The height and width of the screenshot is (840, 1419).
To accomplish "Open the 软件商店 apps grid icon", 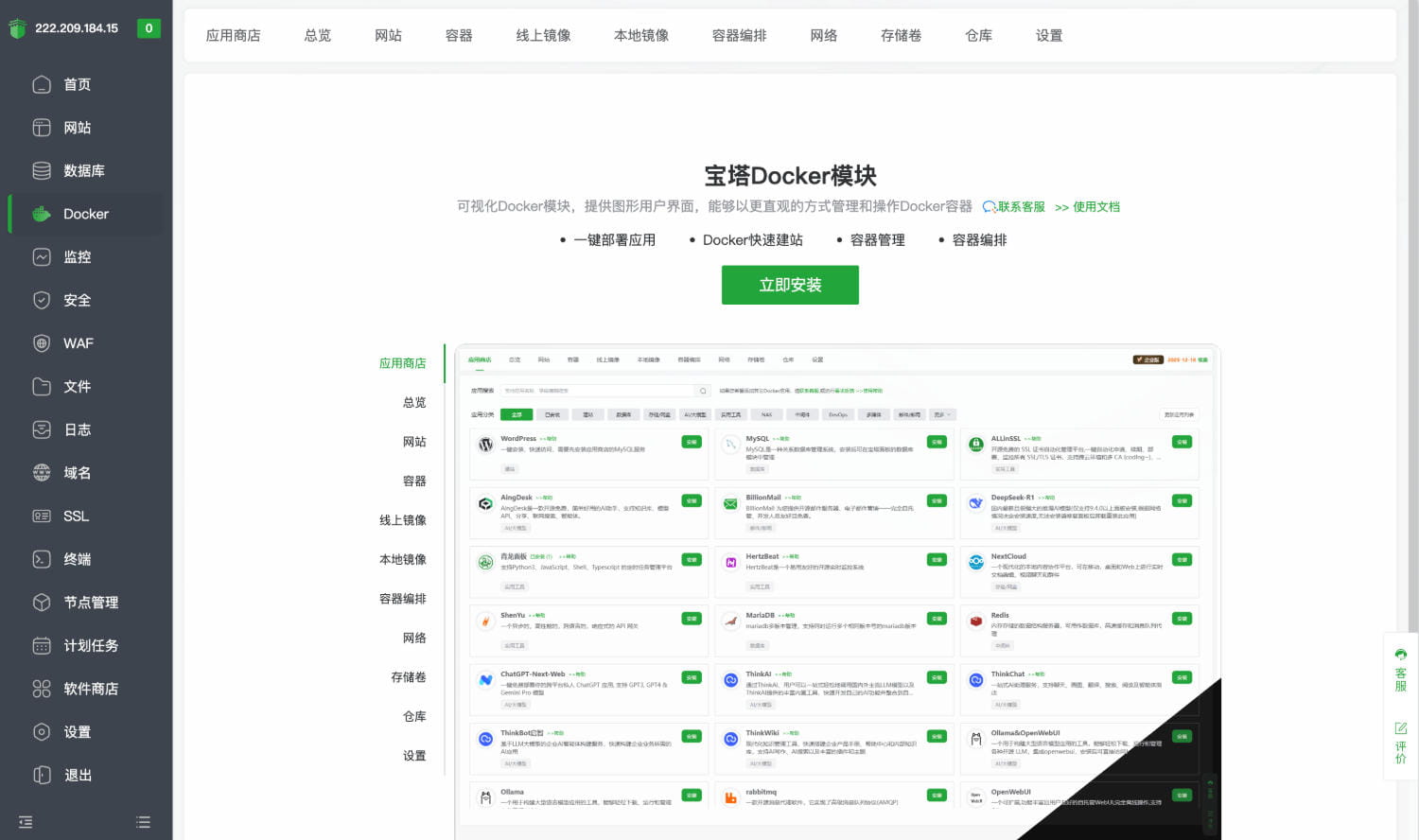I will click(x=42, y=689).
